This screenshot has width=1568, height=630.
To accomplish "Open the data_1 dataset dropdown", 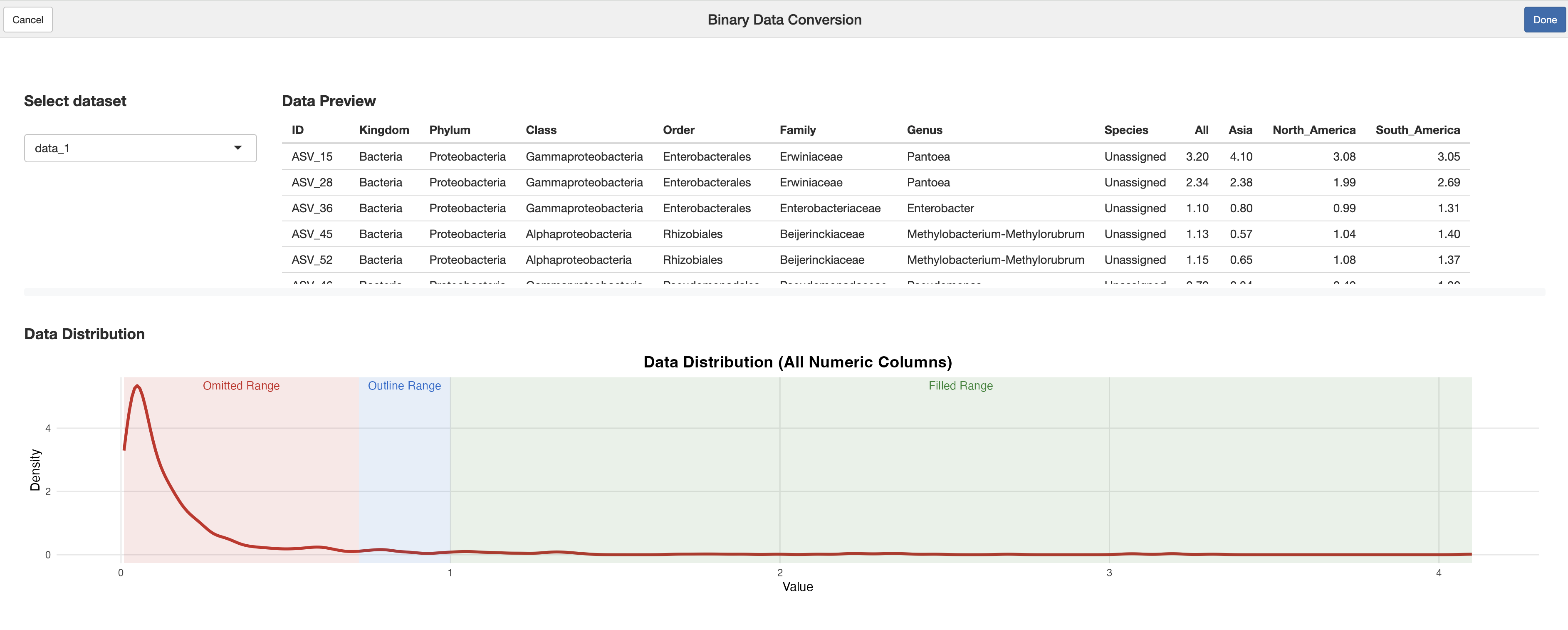I will 140,148.
